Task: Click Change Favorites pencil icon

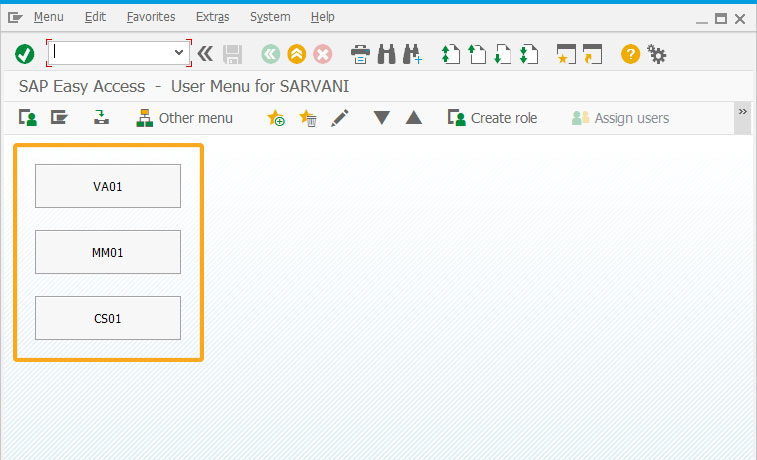Action: point(340,118)
